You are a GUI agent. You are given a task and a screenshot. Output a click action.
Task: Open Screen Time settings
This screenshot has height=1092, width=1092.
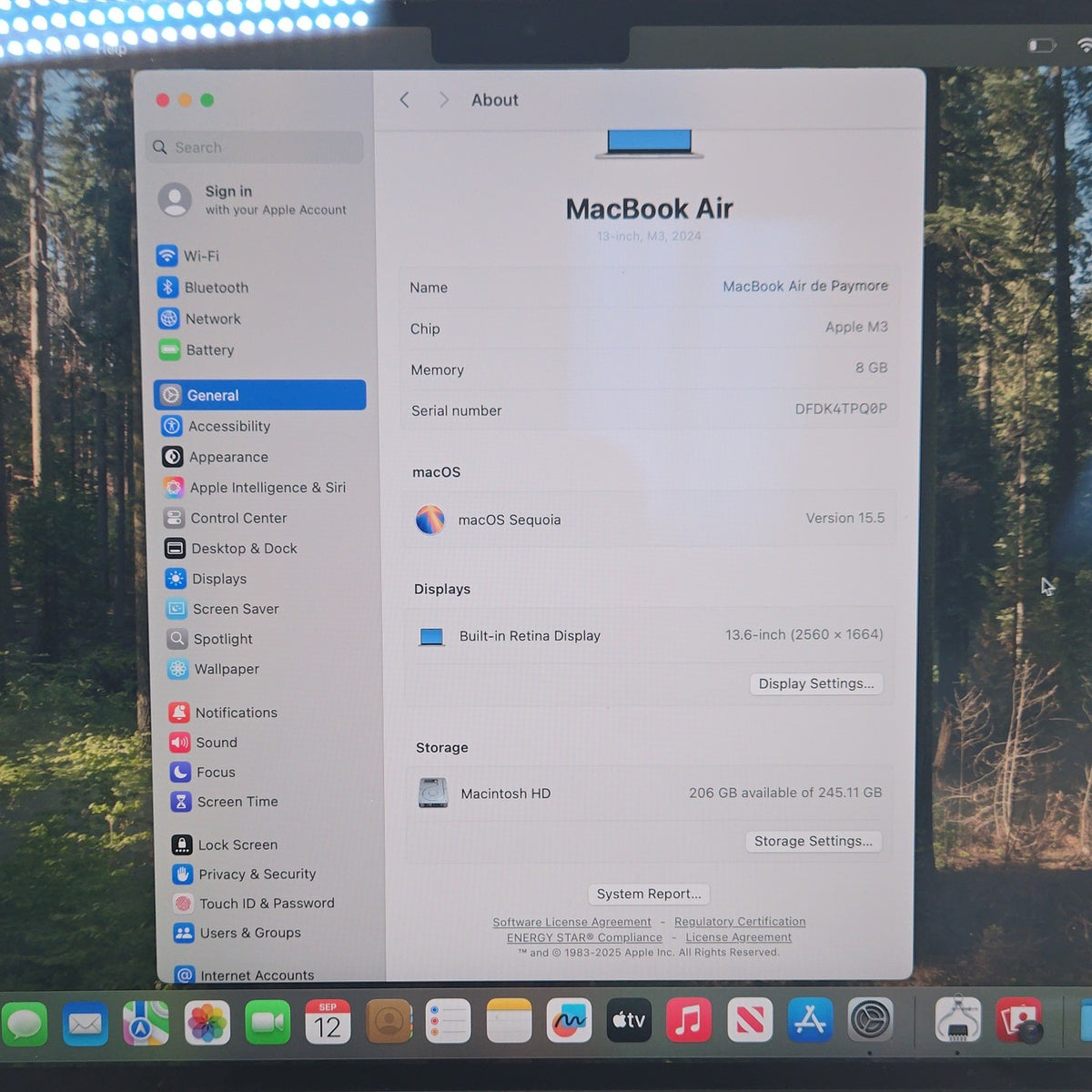(225, 802)
